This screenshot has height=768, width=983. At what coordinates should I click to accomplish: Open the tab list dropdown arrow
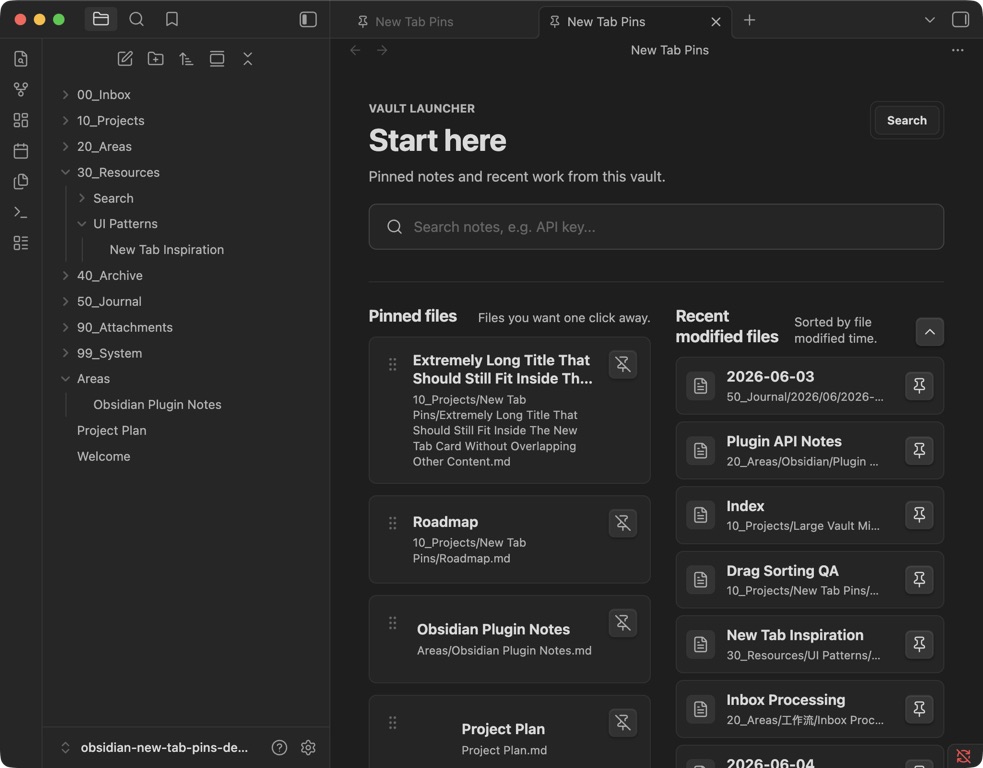[x=930, y=20]
